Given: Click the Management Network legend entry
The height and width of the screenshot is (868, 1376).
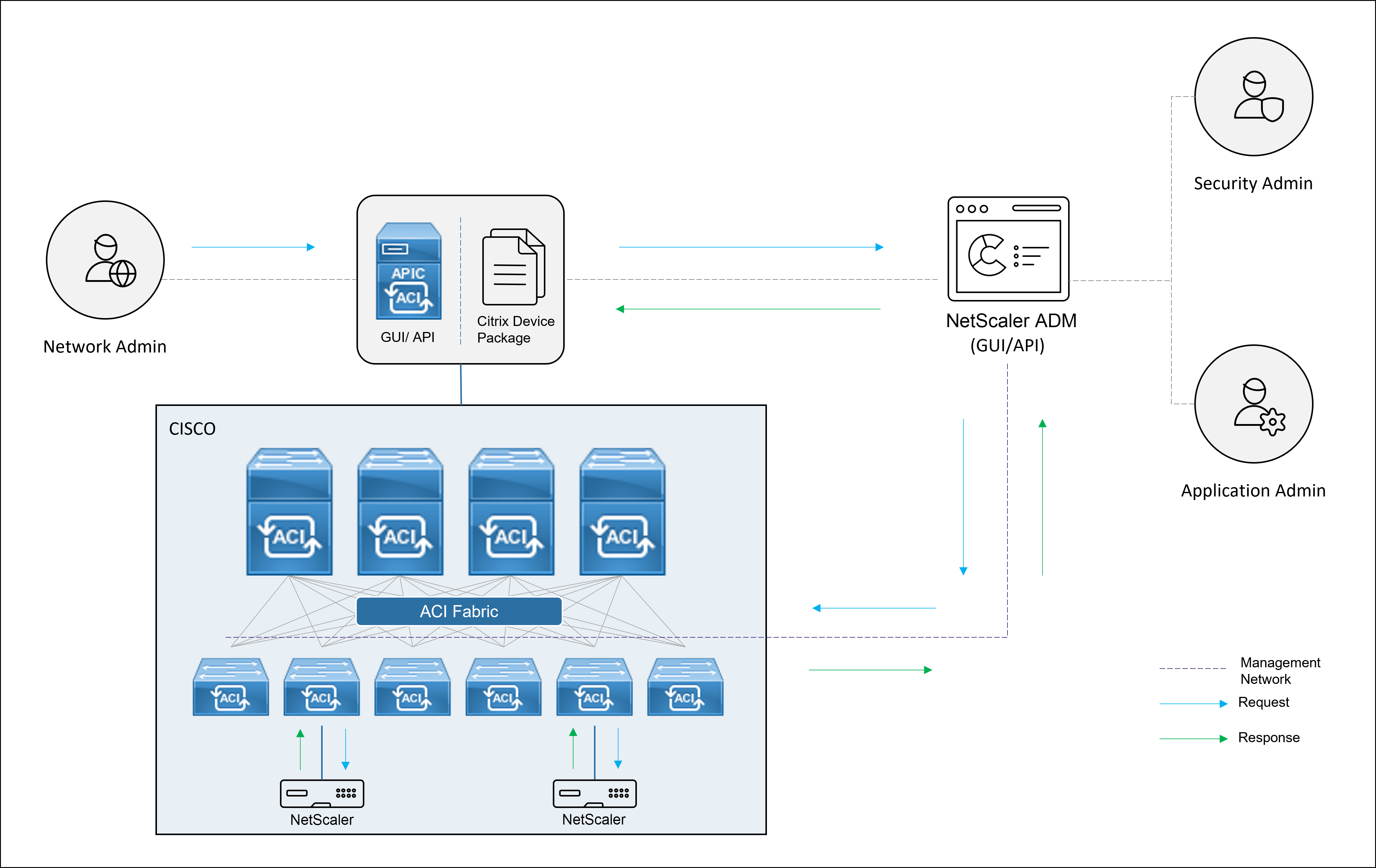Looking at the screenshot, I should (1240, 671).
